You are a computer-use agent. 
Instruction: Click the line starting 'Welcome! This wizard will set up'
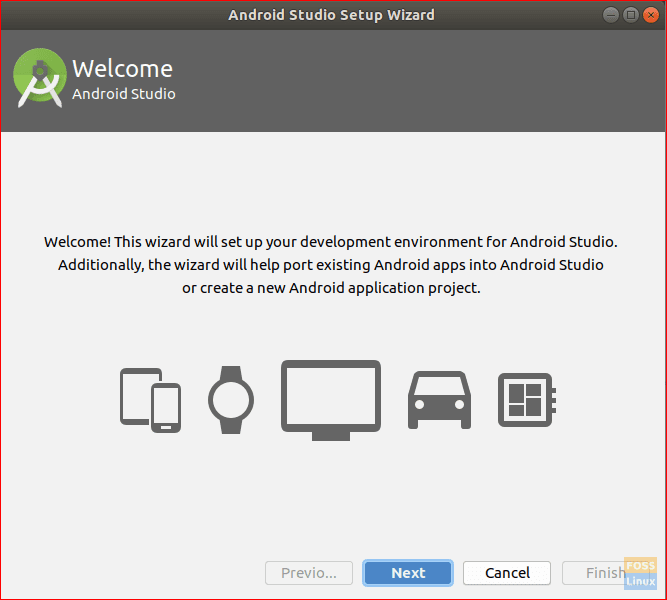tap(331, 242)
